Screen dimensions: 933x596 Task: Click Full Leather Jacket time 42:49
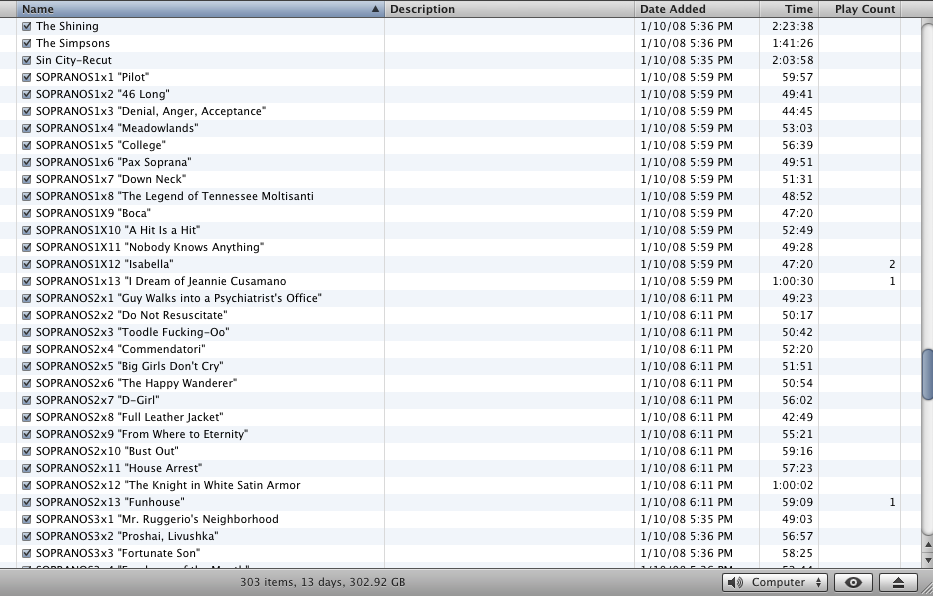[x=797, y=417]
